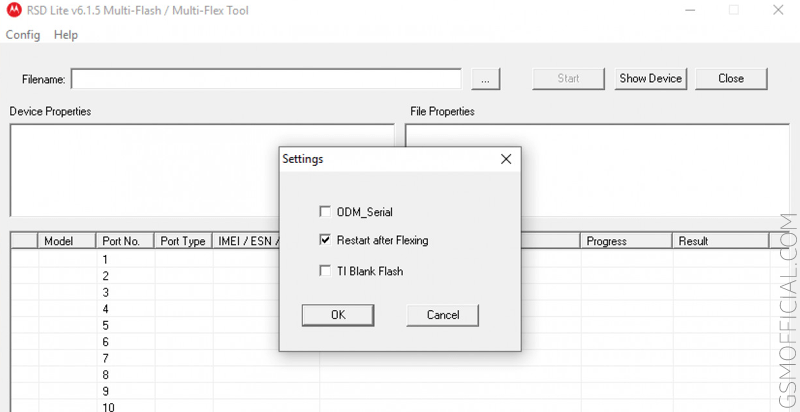Click Cancel in Settings dialog
The height and width of the screenshot is (412, 800).
tap(443, 315)
